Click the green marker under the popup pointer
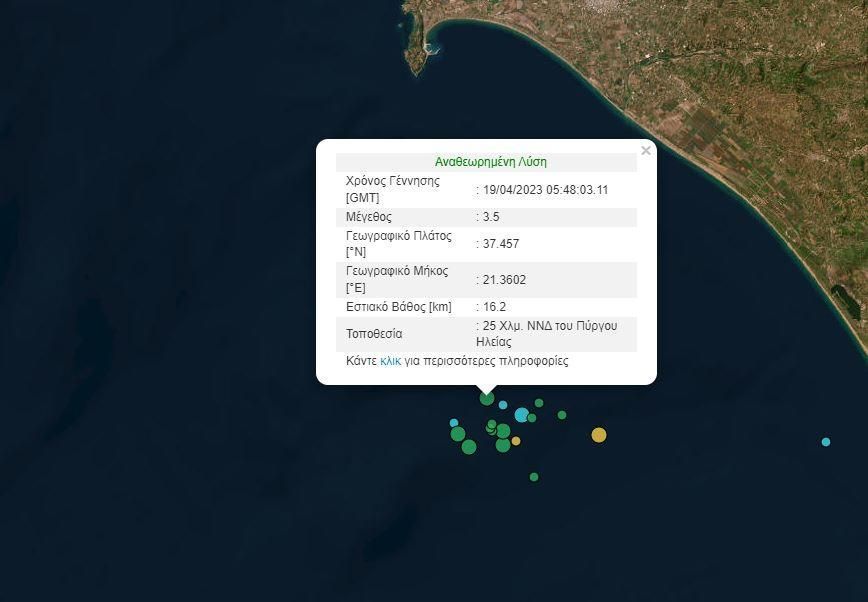Image resolution: width=868 pixels, height=602 pixels. 487,398
